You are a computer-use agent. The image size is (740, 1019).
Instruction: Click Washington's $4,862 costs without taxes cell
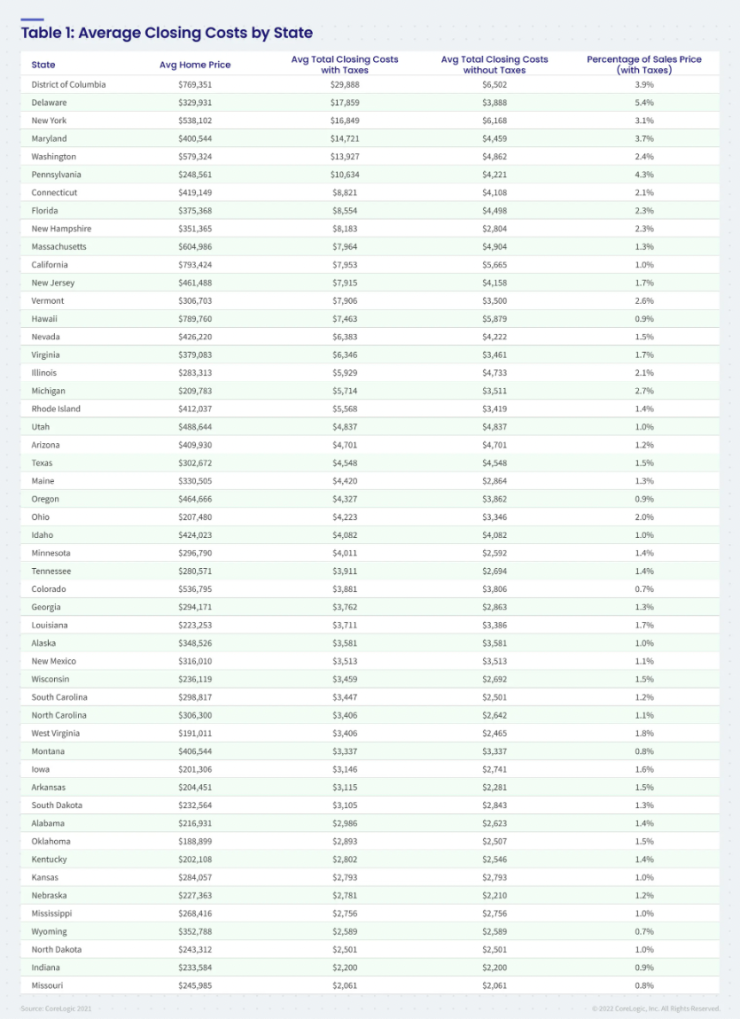point(494,157)
